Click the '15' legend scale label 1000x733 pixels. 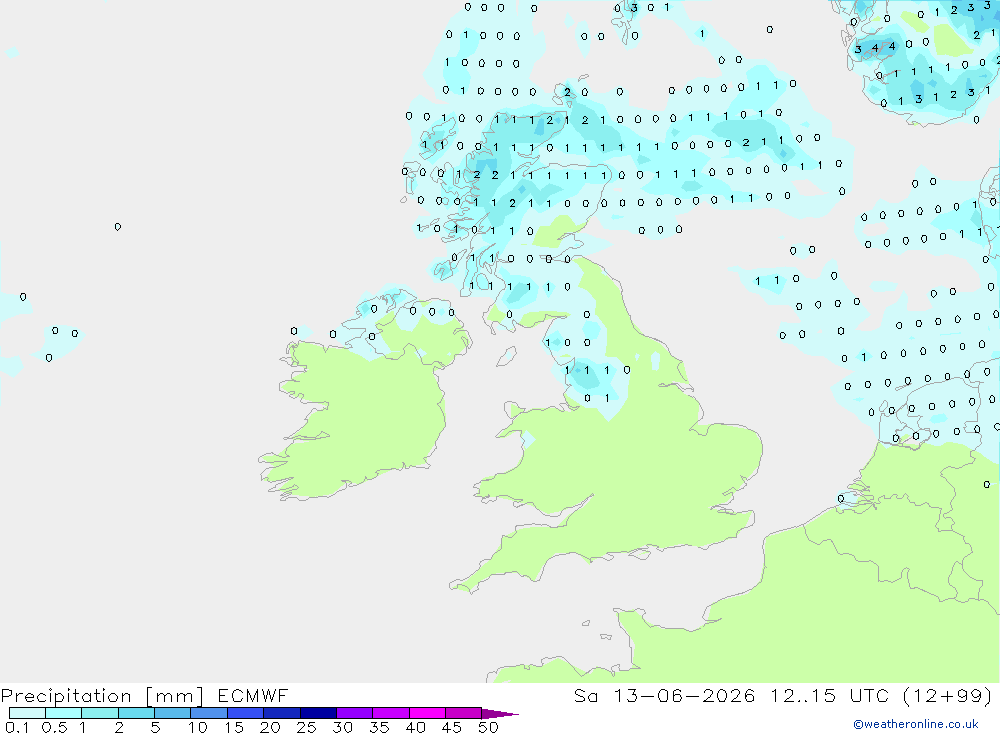point(234,727)
